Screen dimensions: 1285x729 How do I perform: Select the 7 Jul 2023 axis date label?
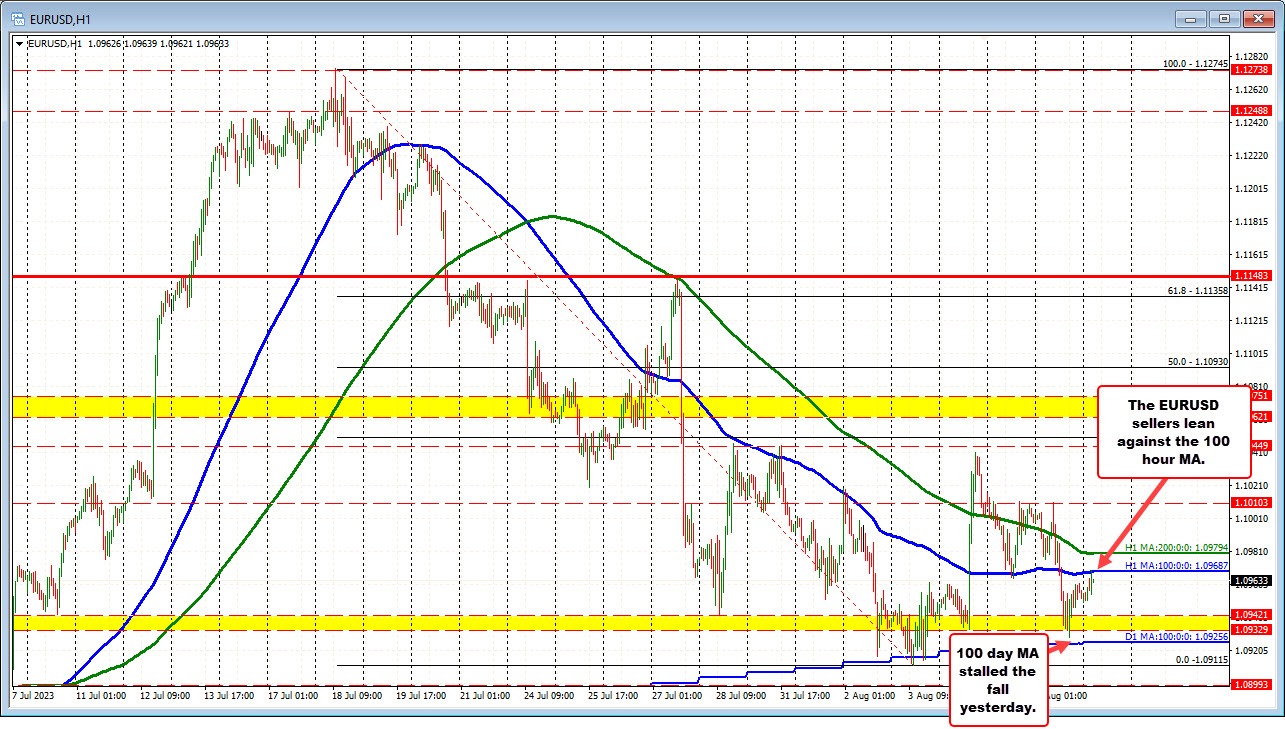click(31, 693)
